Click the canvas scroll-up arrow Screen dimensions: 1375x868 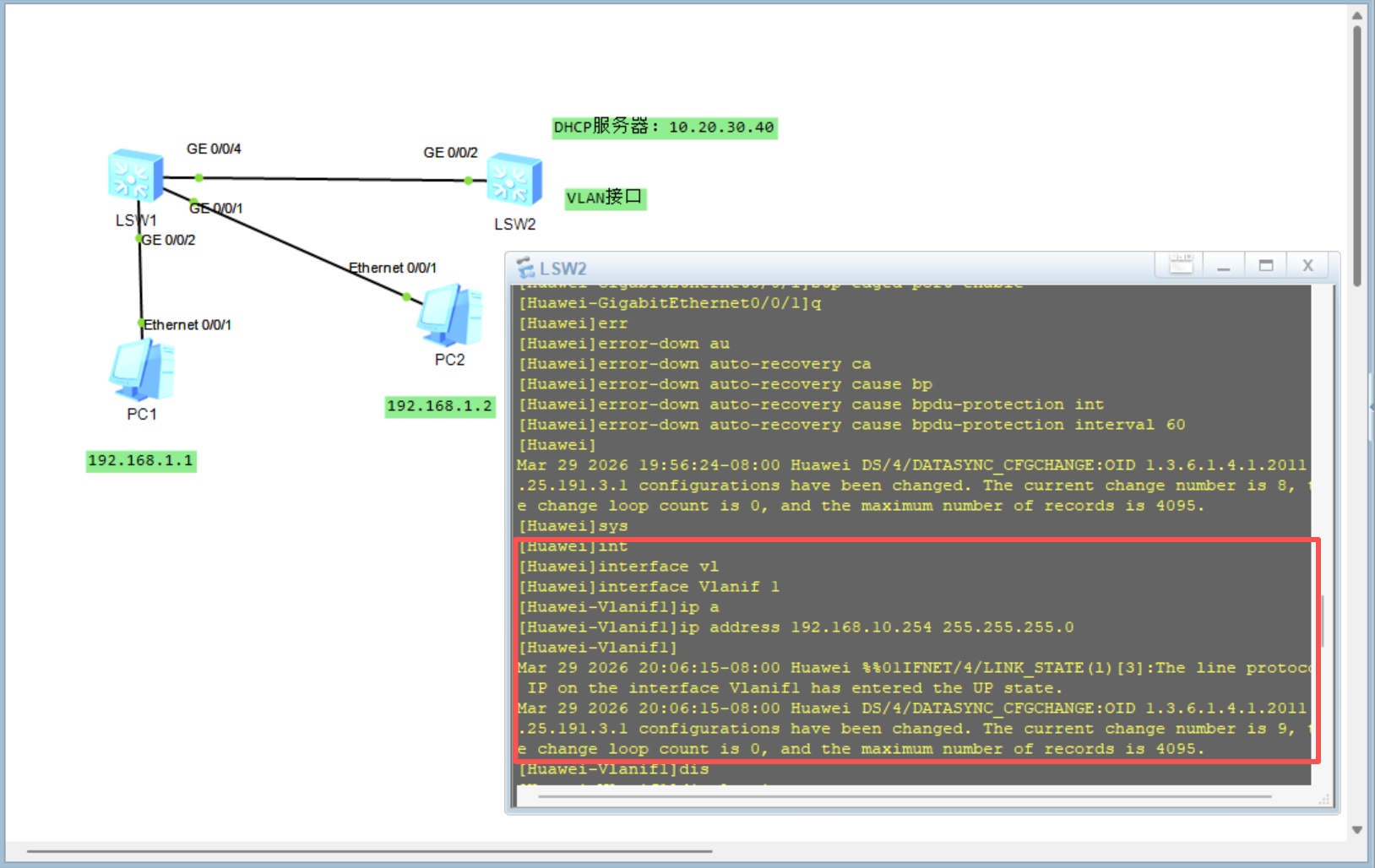1357,15
